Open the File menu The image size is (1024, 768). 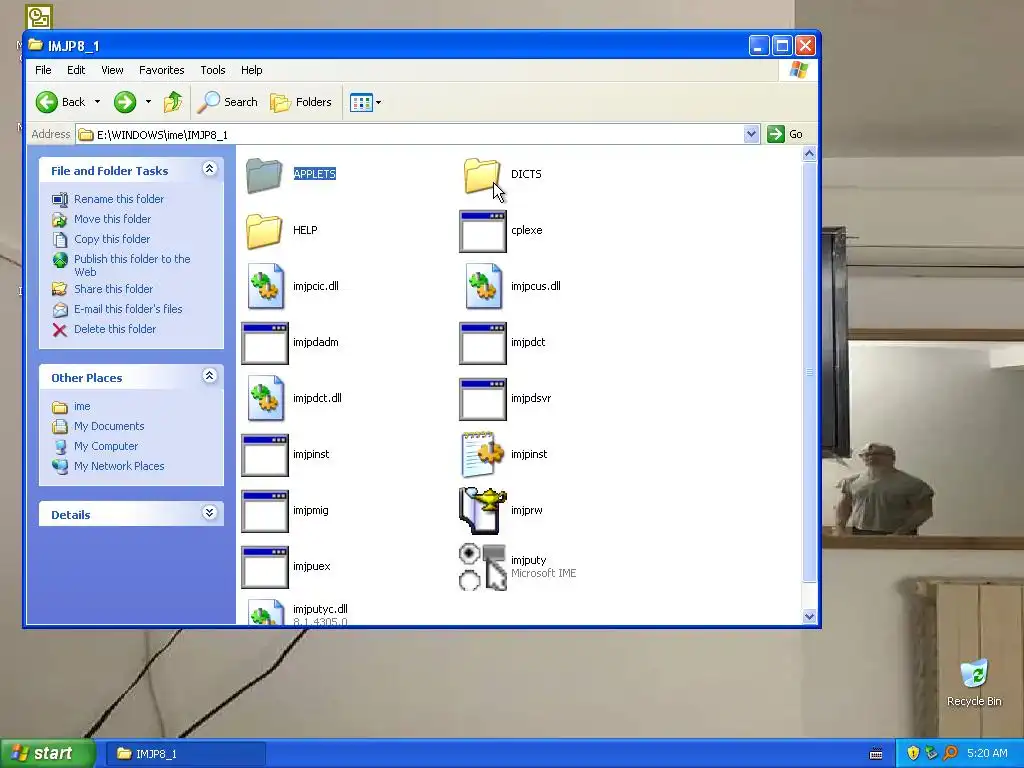tap(43, 70)
